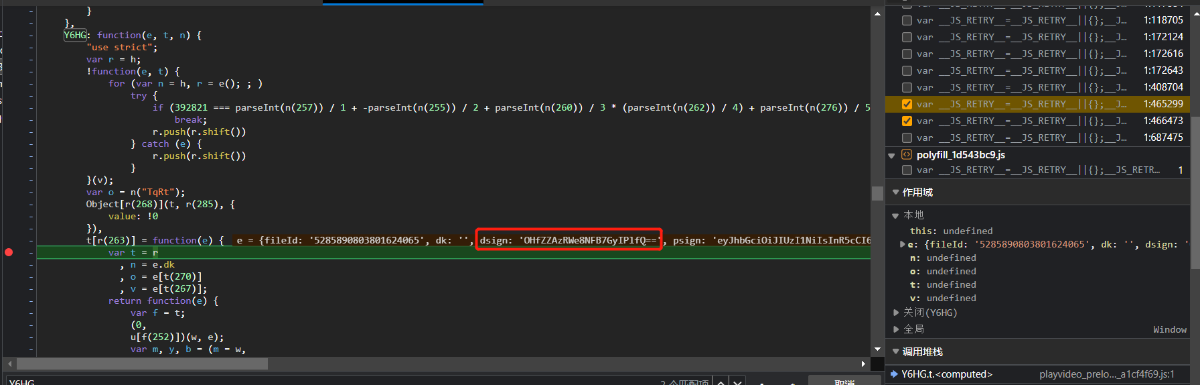Collapse polyfill_1d543bc9.js breakpoint group

point(893,155)
